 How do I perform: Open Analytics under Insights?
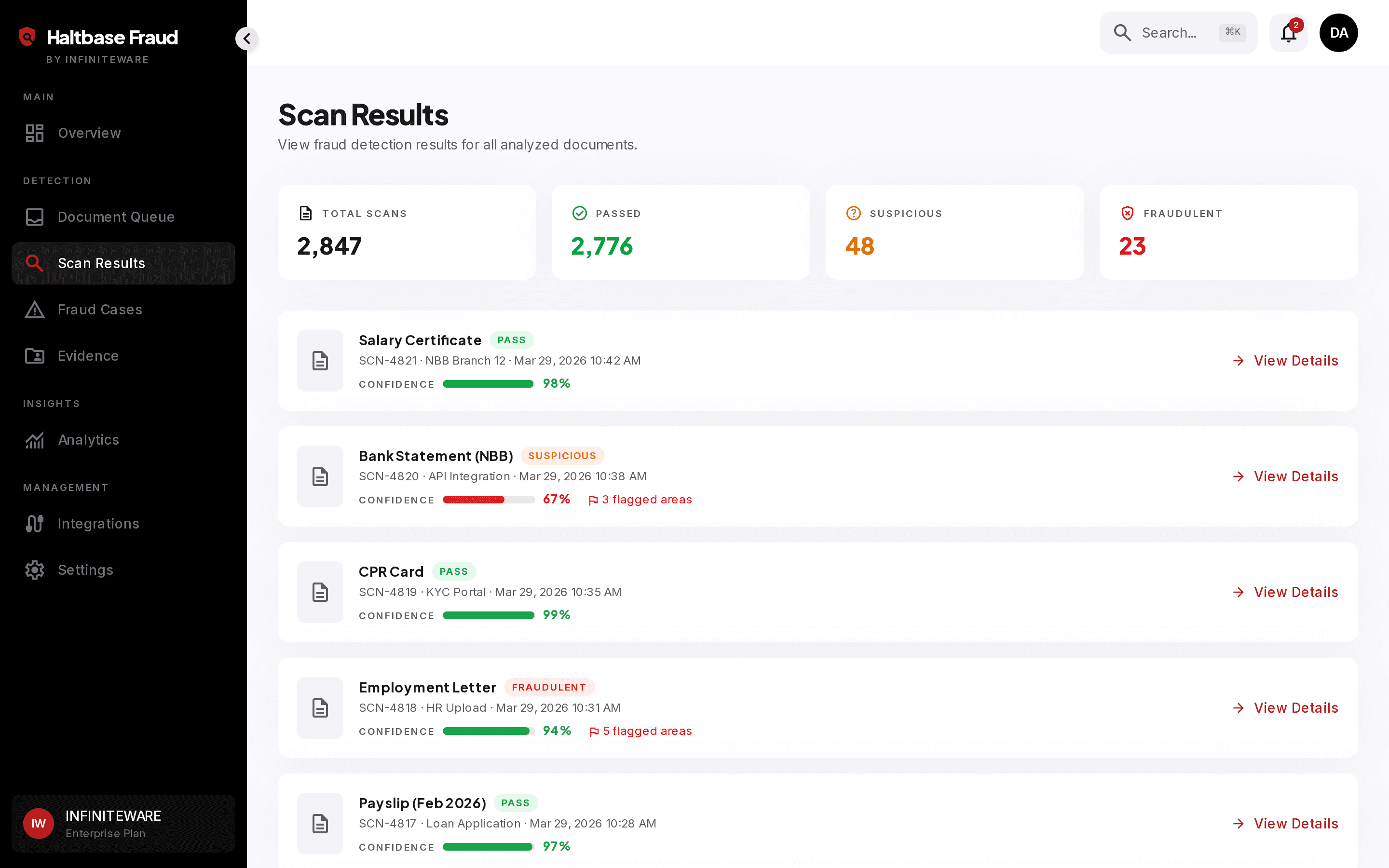(123, 440)
